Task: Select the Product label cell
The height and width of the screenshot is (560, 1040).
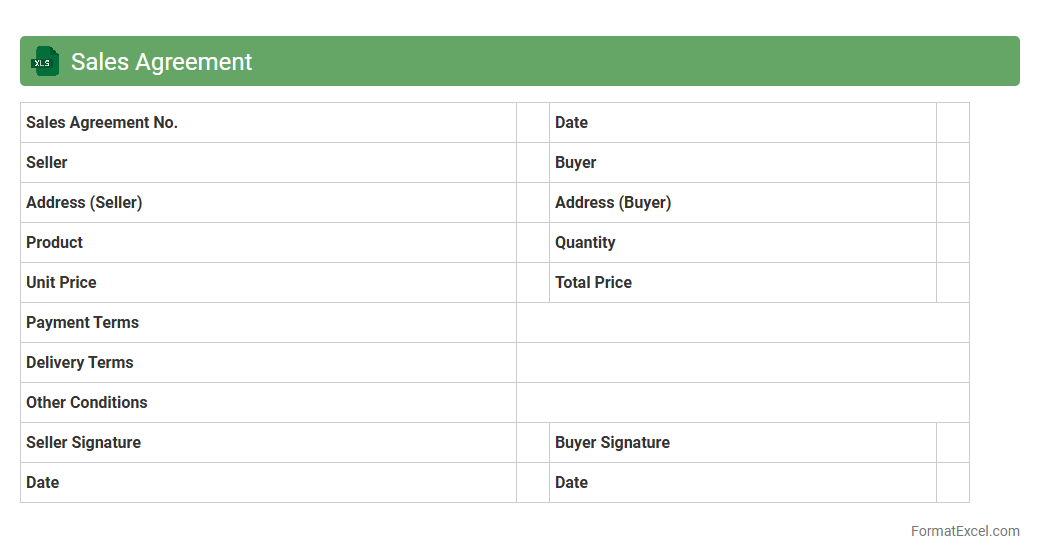Action: pyautogui.click(x=55, y=242)
